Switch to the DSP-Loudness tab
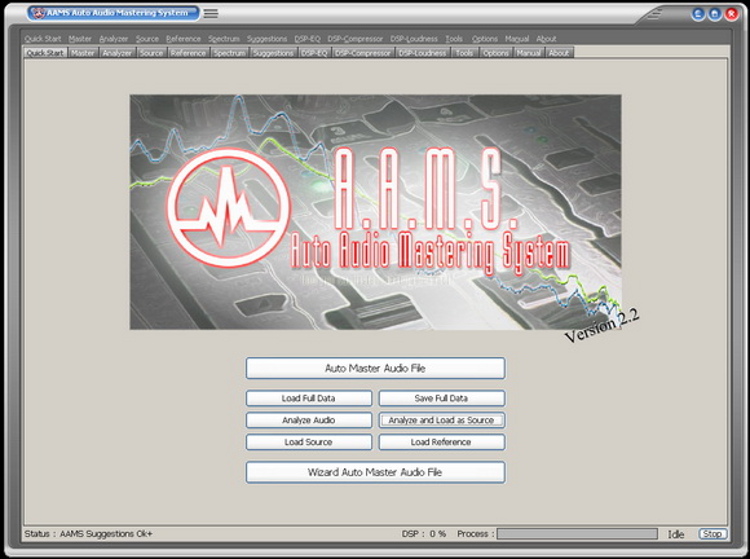This screenshot has height=559, width=750. pos(423,53)
